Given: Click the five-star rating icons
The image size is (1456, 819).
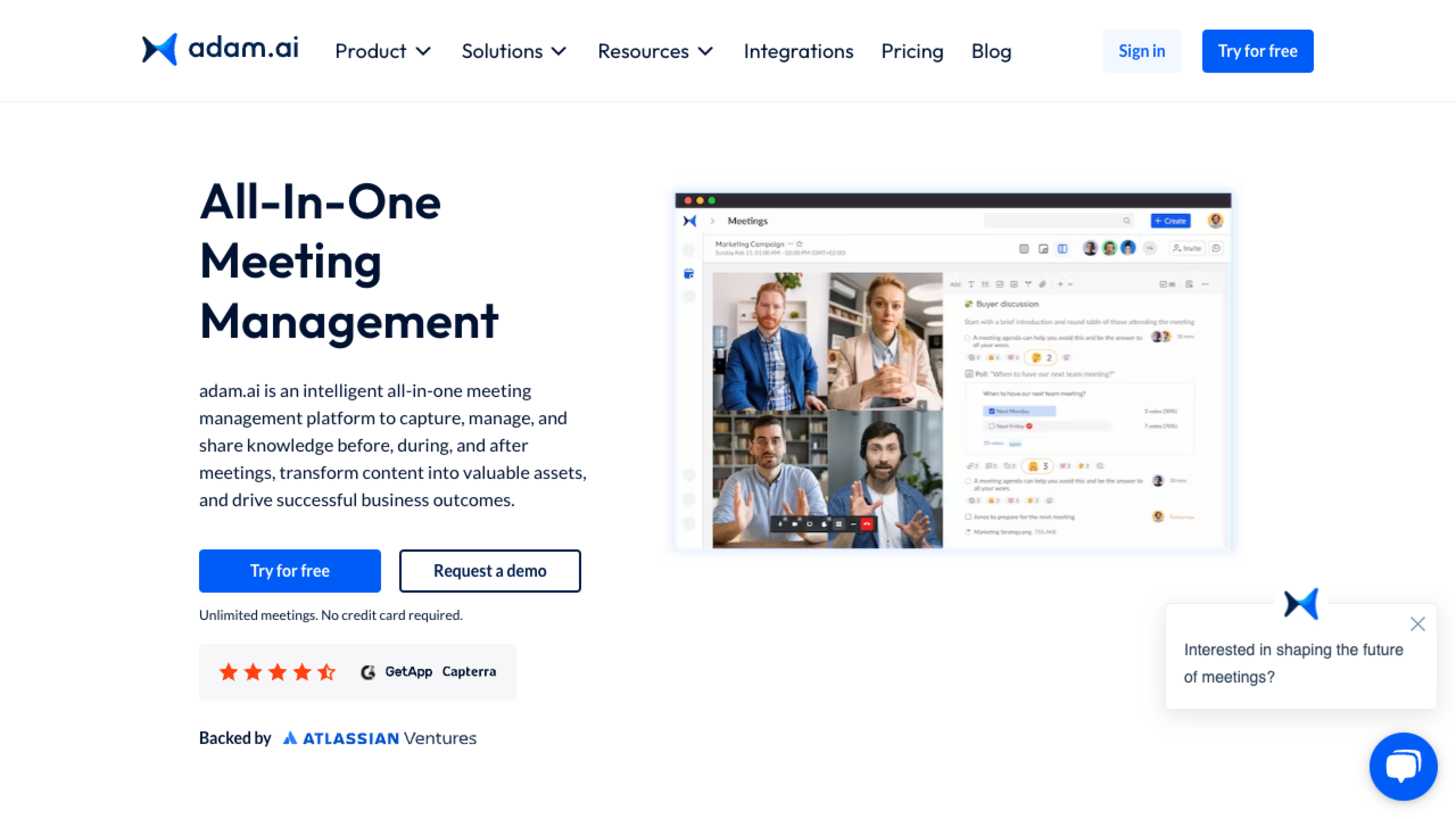Looking at the screenshot, I should [x=278, y=672].
